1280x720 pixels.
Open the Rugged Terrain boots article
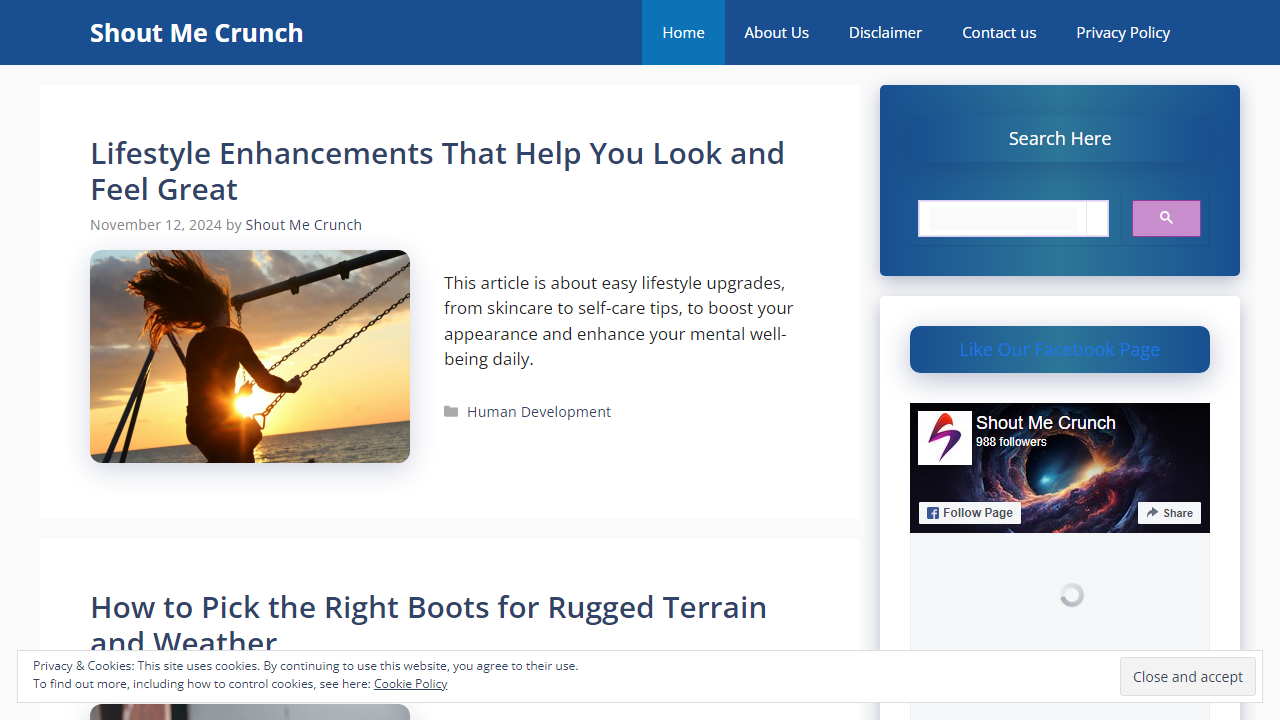pos(428,608)
